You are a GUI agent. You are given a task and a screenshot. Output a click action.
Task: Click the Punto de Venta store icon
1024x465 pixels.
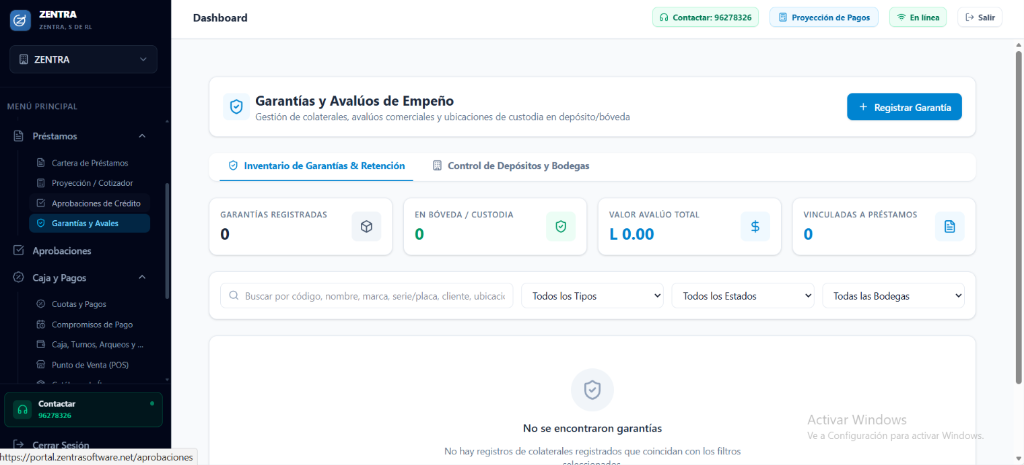[40, 364]
